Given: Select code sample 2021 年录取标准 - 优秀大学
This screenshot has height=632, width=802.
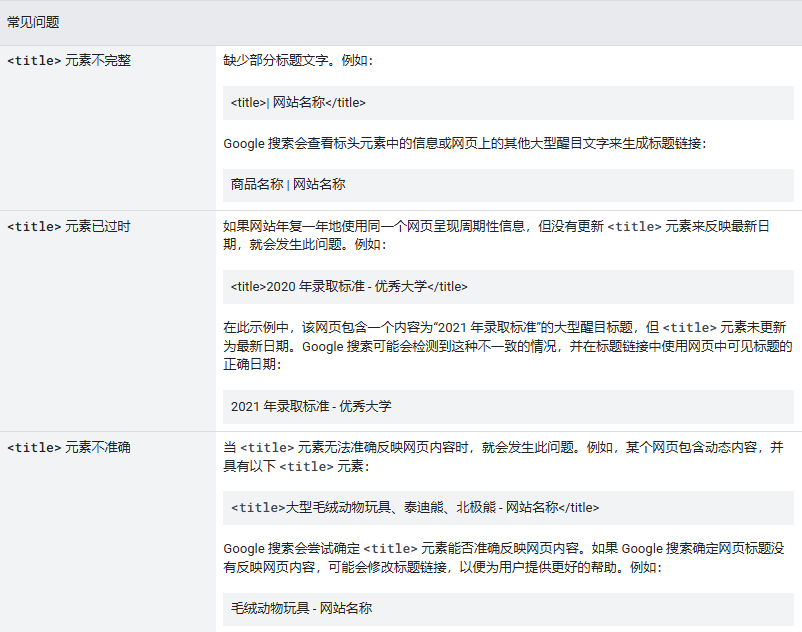Looking at the screenshot, I should (x=311, y=406).
